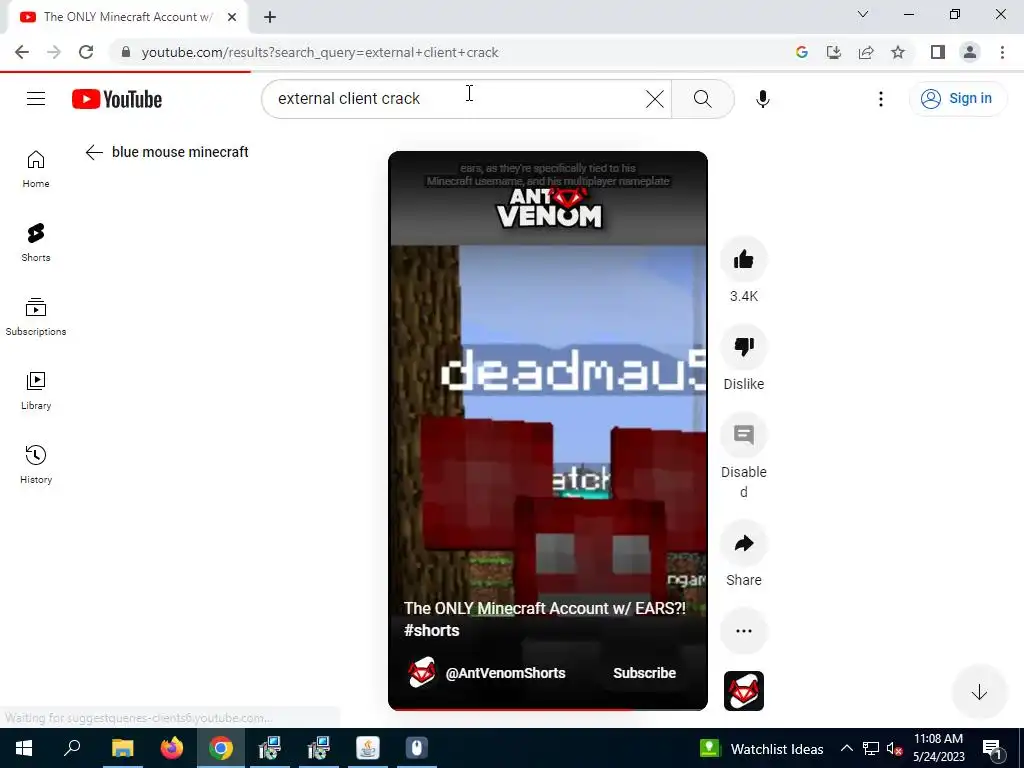Open the mouse app on taskbar
The width and height of the screenshot is (1024, 768).
pyautogui.click(x=417, y=748)
